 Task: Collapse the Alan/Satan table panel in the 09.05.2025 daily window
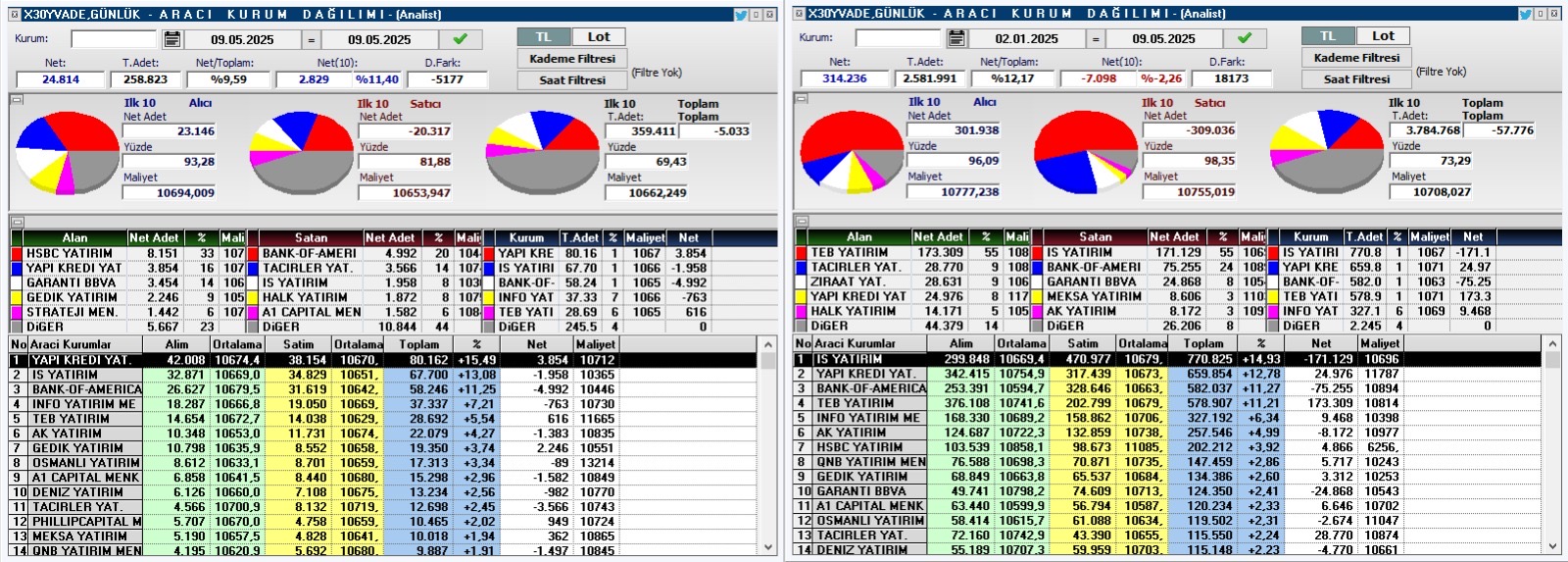click(17, 222)
